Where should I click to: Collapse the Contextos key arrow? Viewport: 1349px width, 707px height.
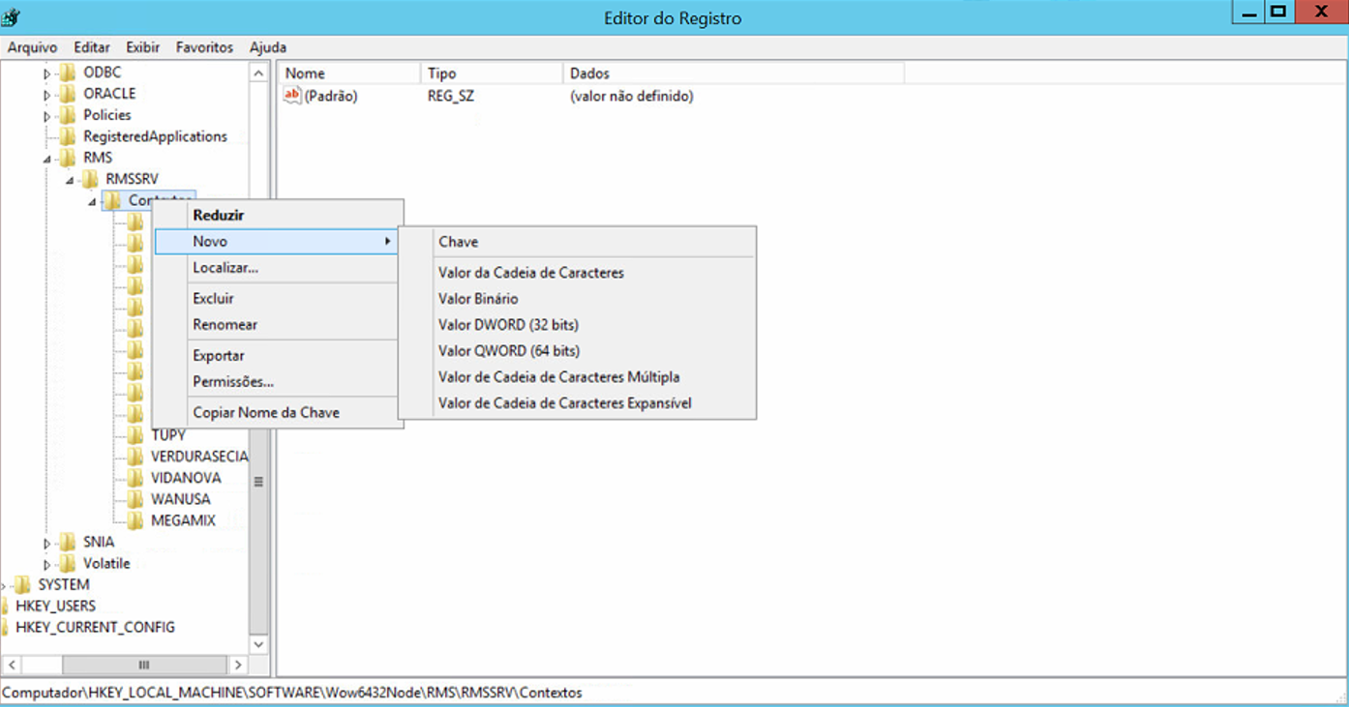92,202
